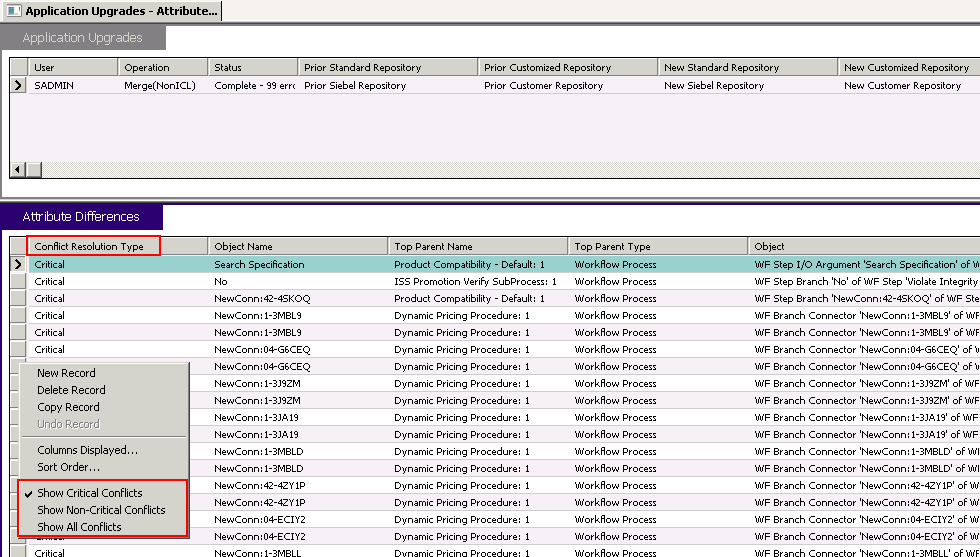Click Delete Record in context menu

71,390
